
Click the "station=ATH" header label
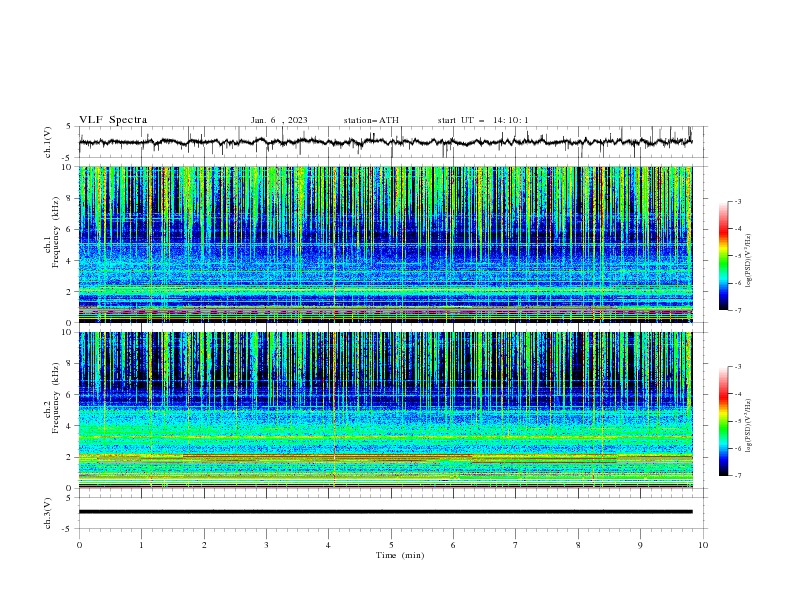coord(371,120)
